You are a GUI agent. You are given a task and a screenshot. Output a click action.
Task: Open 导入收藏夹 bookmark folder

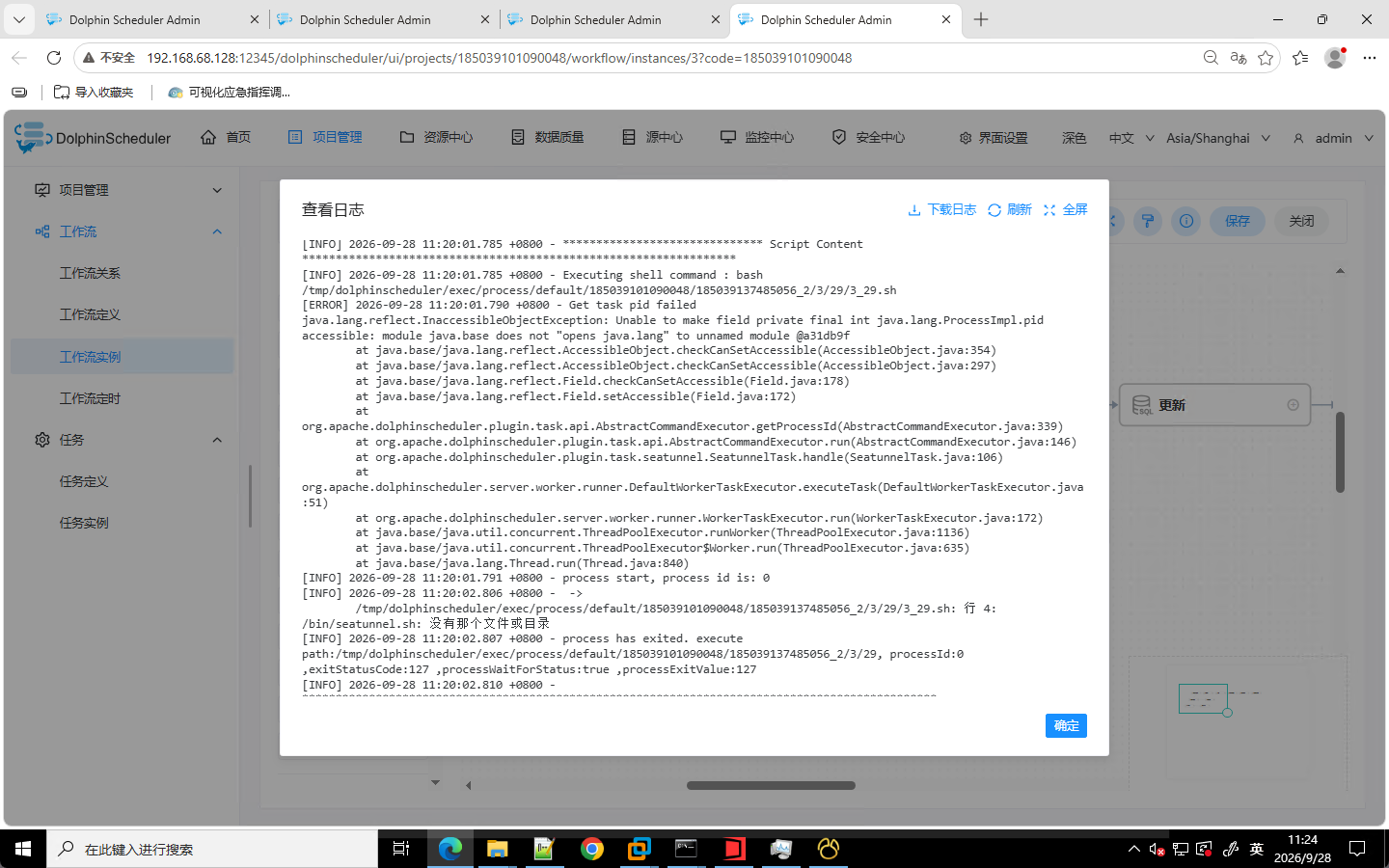tap(94, 93)
